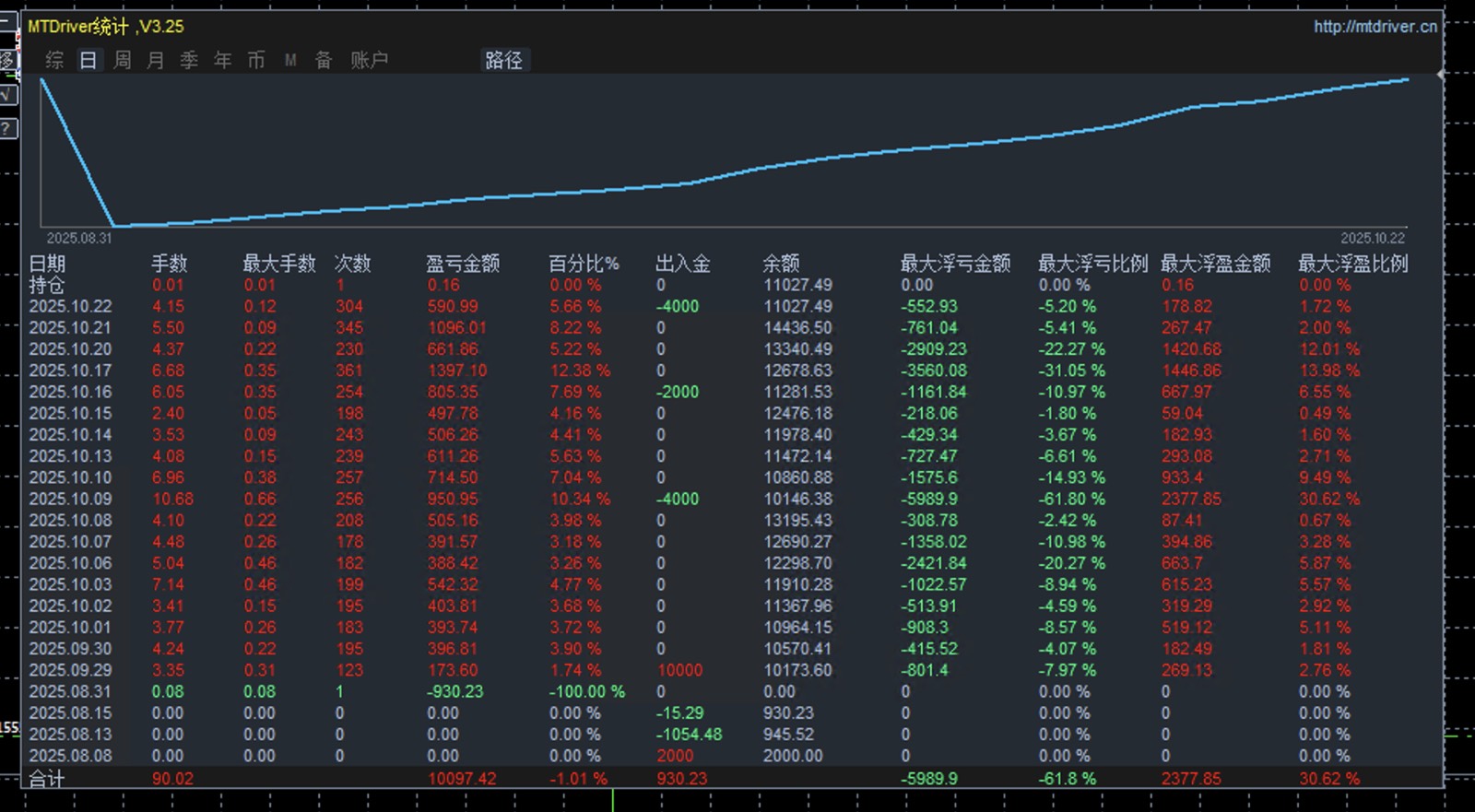Select the 2025.10.09 date row

(x=71, y=499)
